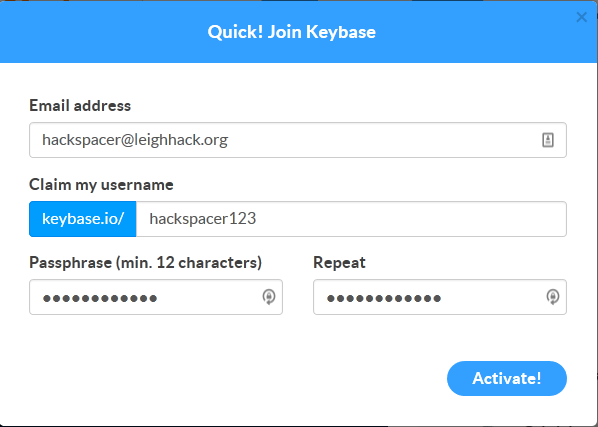Click the "Passphrase (min. 12 characters)" label
Screen dimensions: 598x427
pos(146,263)
